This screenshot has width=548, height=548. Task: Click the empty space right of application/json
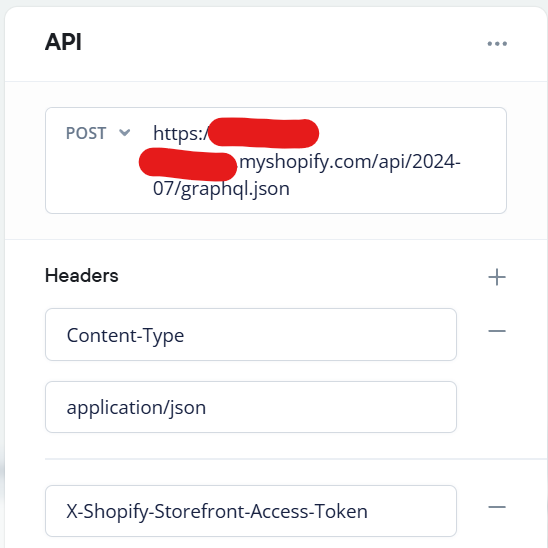(x=329, y=407)
